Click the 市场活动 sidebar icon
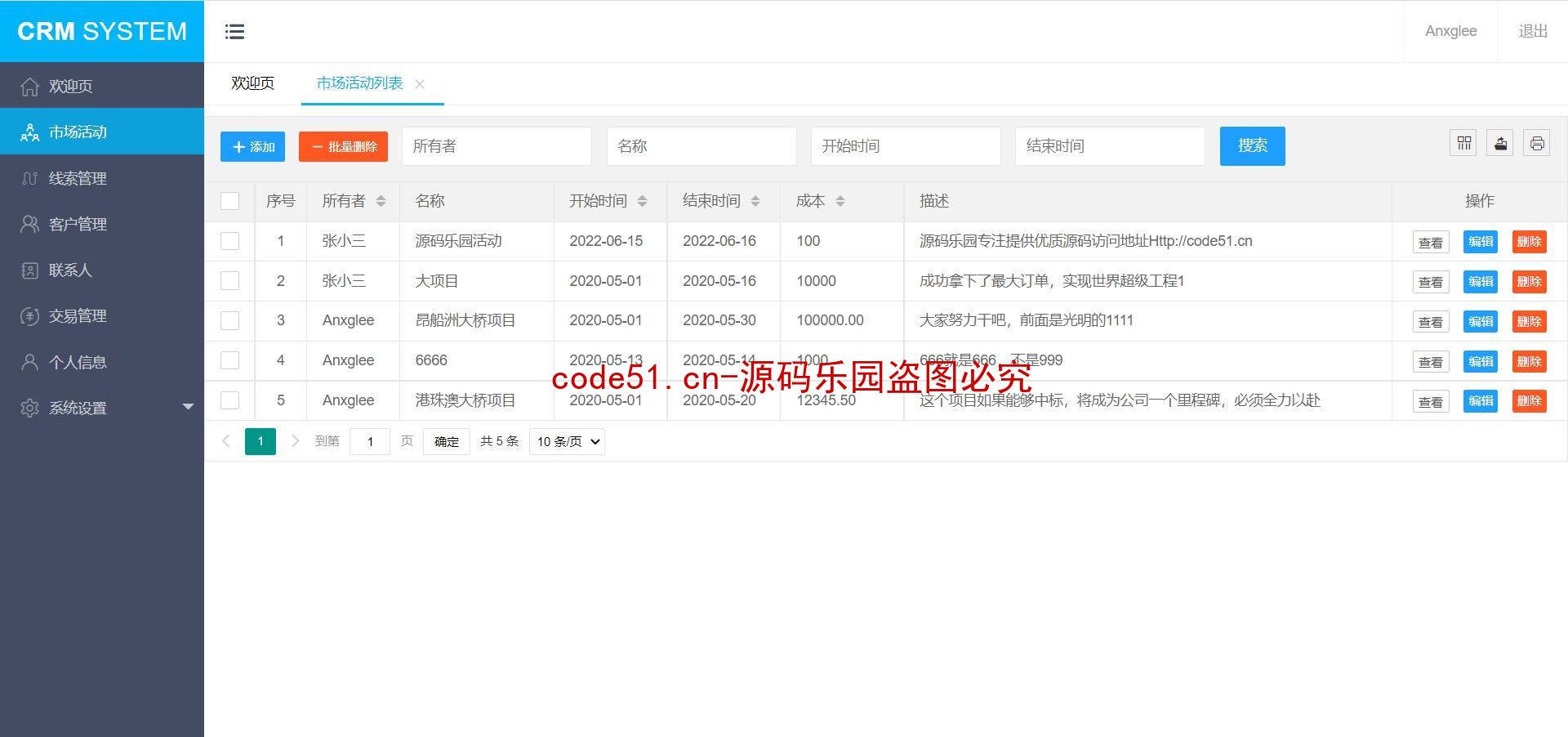1568x737 pixels. tap(29, 132)
